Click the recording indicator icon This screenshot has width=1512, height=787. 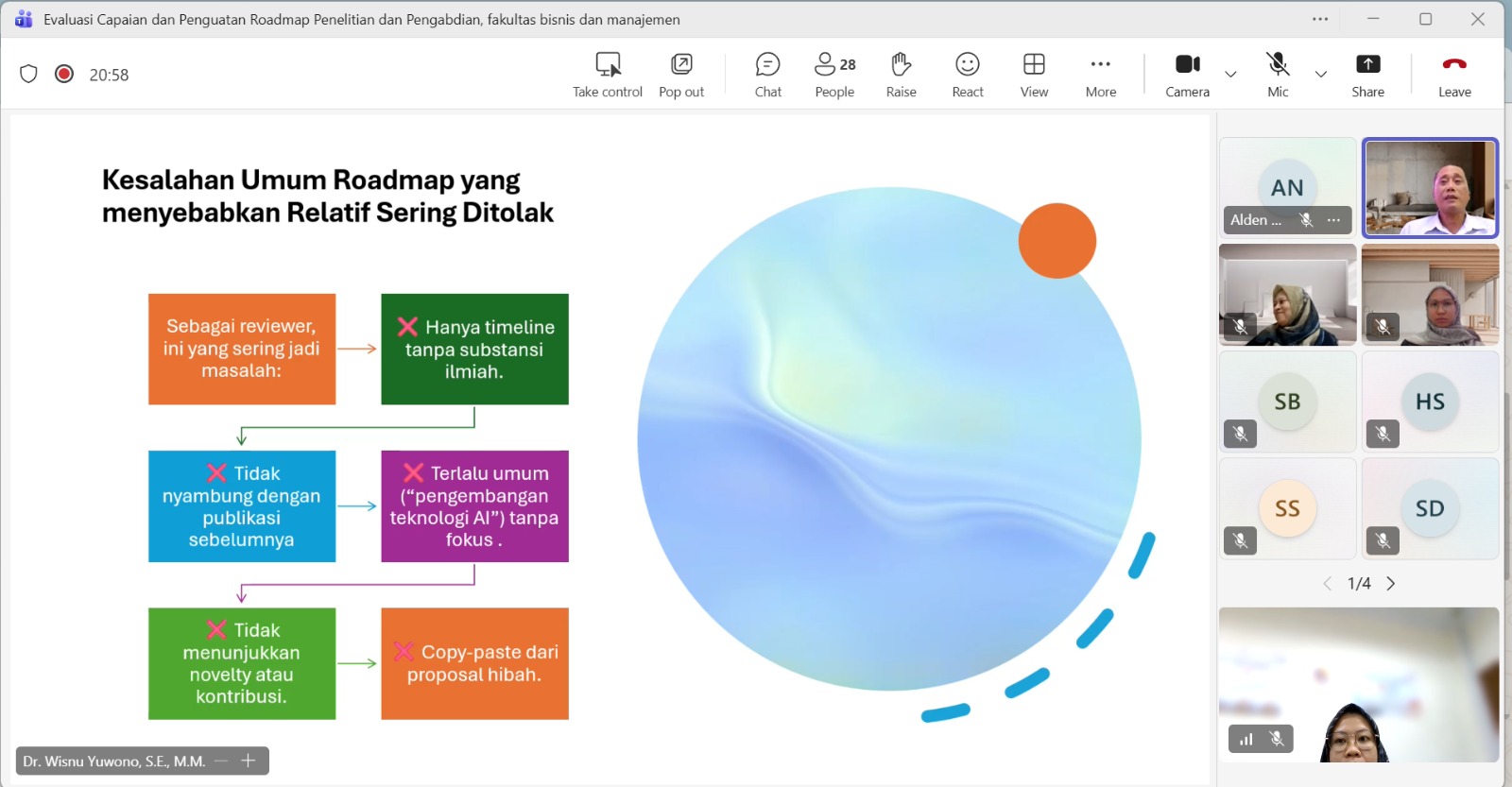(64, 74)
